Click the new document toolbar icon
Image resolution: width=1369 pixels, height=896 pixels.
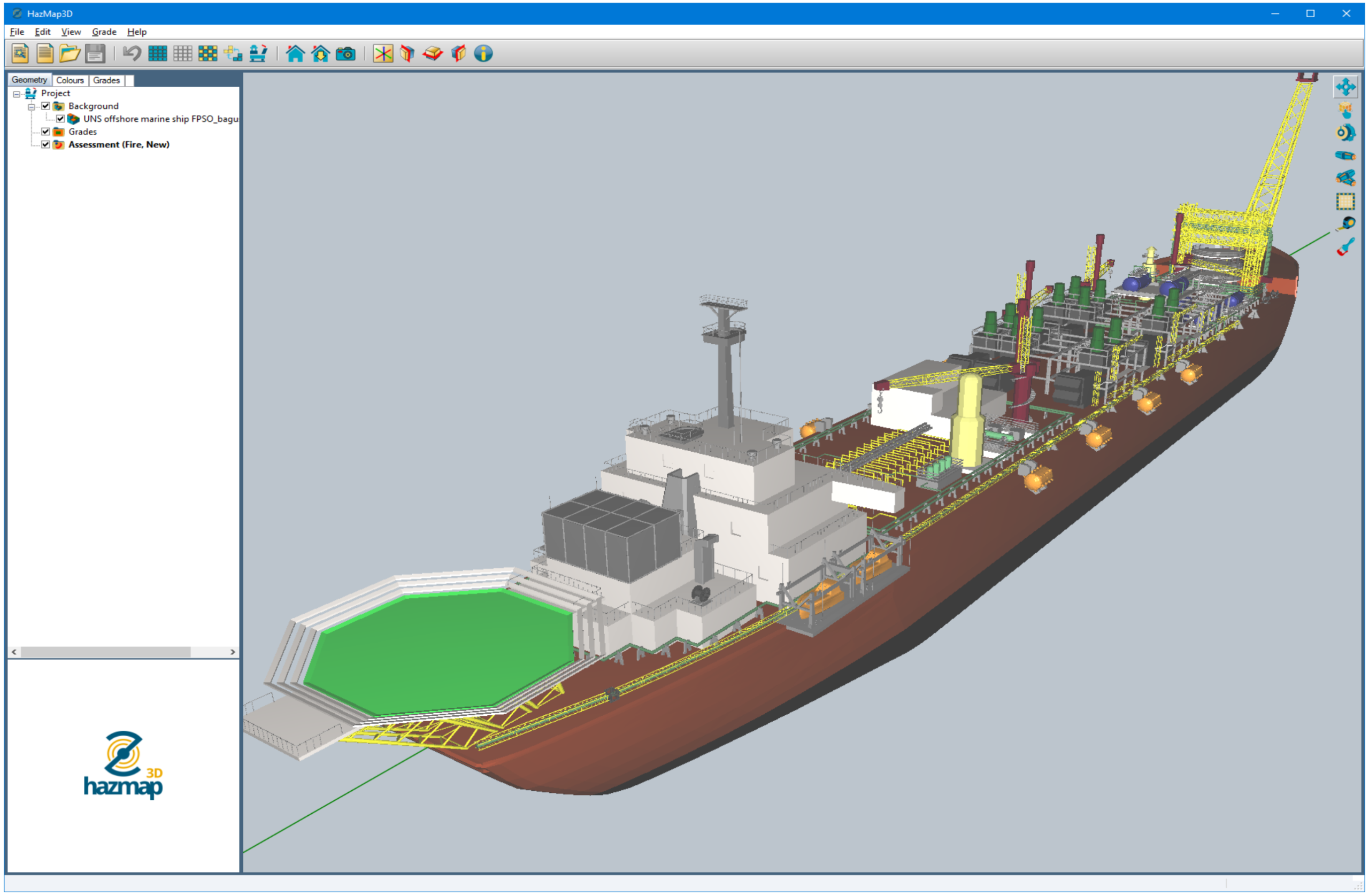click(x=45, y=53)
